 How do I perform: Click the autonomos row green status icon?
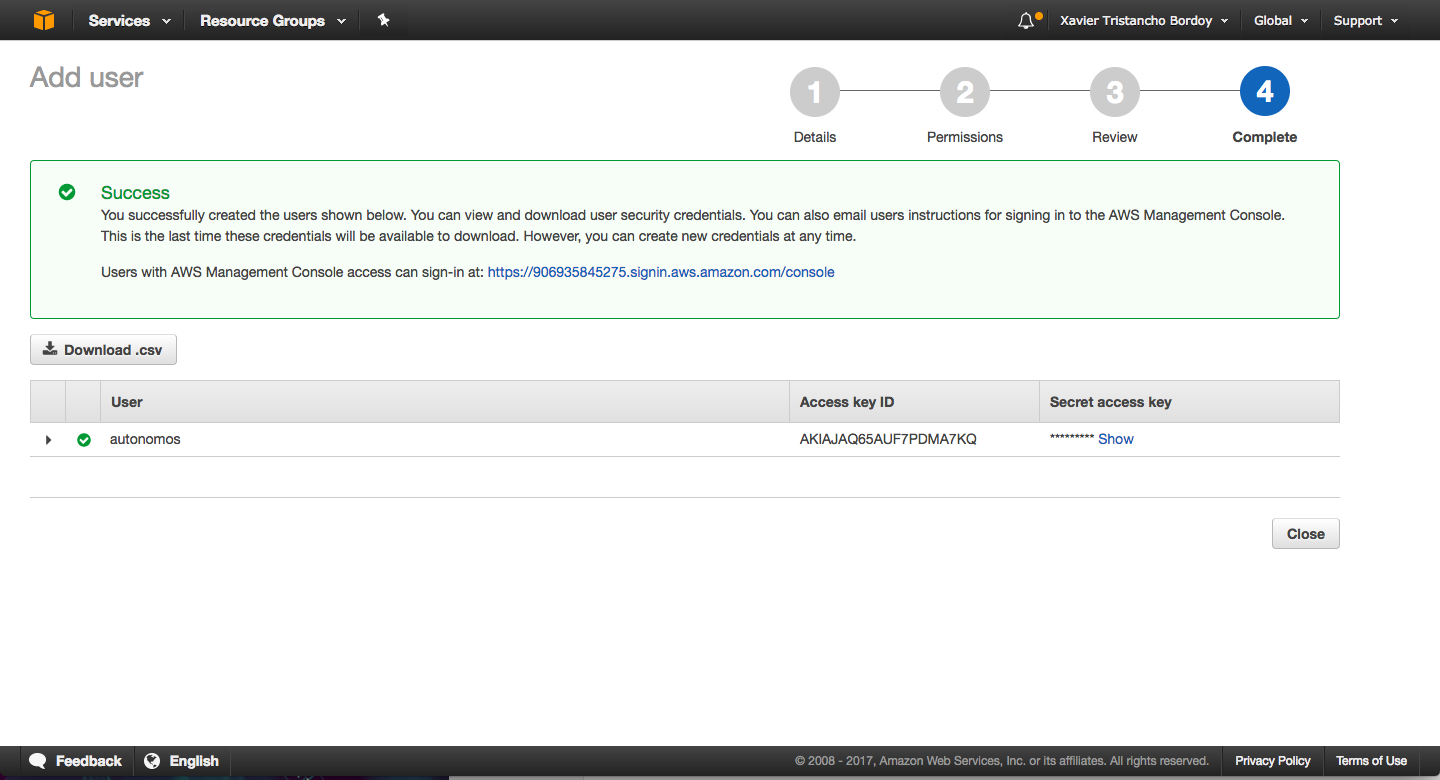click(84, 440)
